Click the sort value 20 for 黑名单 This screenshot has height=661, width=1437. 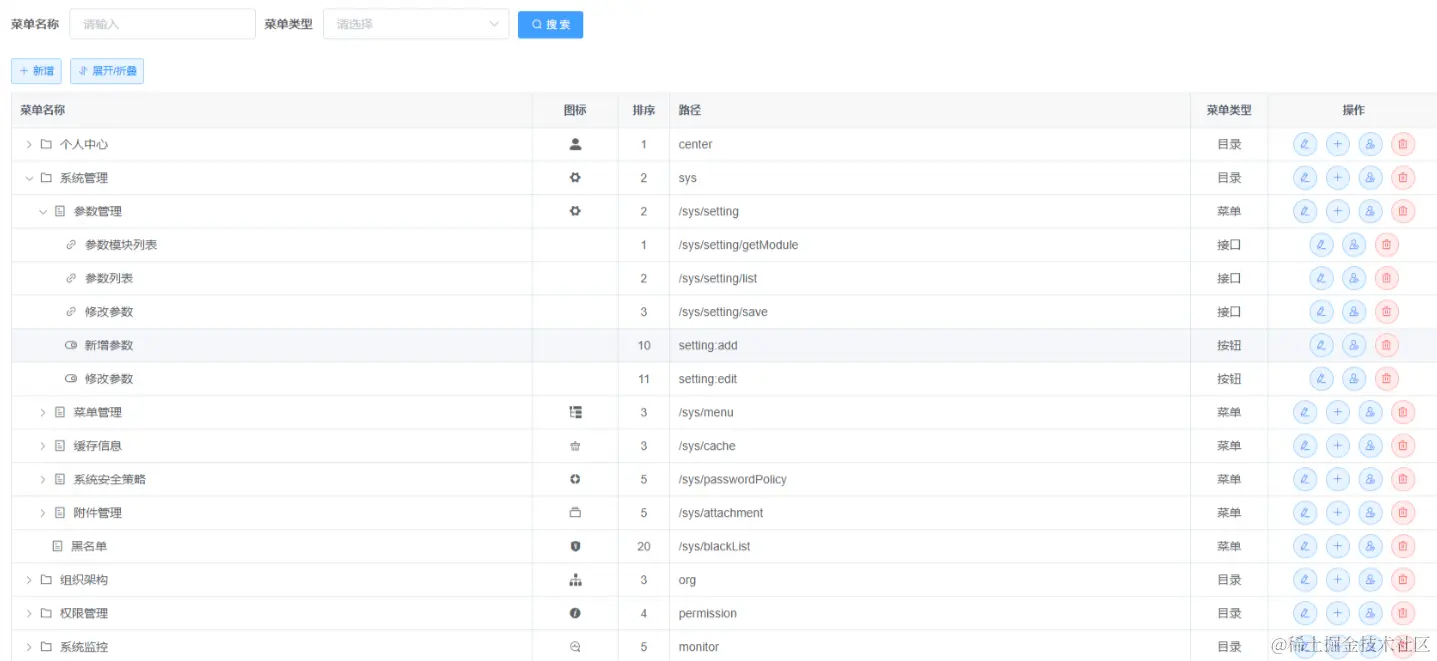pyautogui.click(x=644, y=546)
